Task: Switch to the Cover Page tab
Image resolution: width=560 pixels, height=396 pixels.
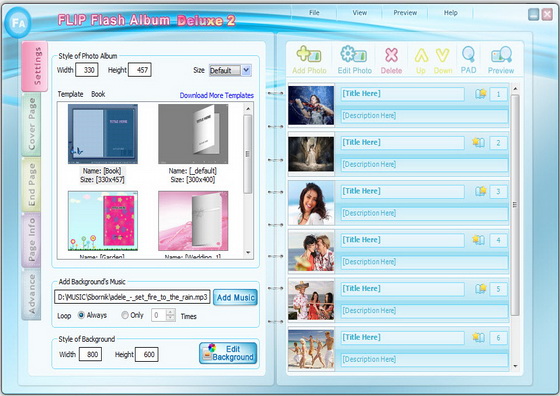Action: 31,125
